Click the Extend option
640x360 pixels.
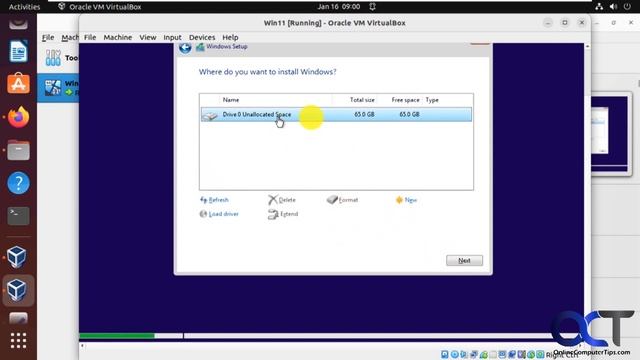tap(283, 214)
